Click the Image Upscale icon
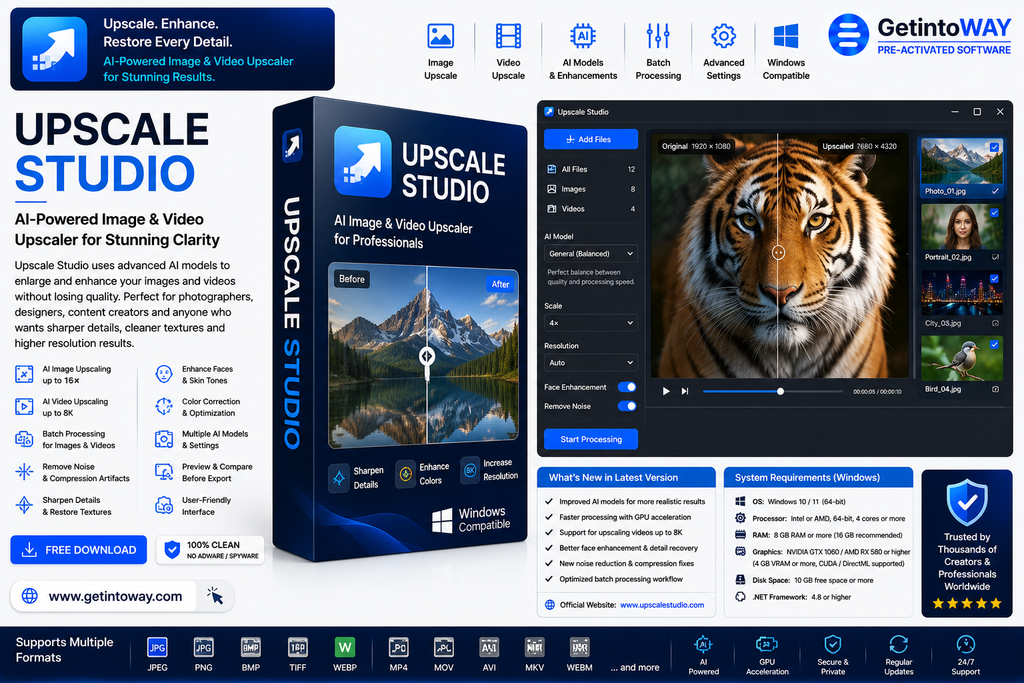This screenshot has height=683, width=1024. tap(440, 37)
